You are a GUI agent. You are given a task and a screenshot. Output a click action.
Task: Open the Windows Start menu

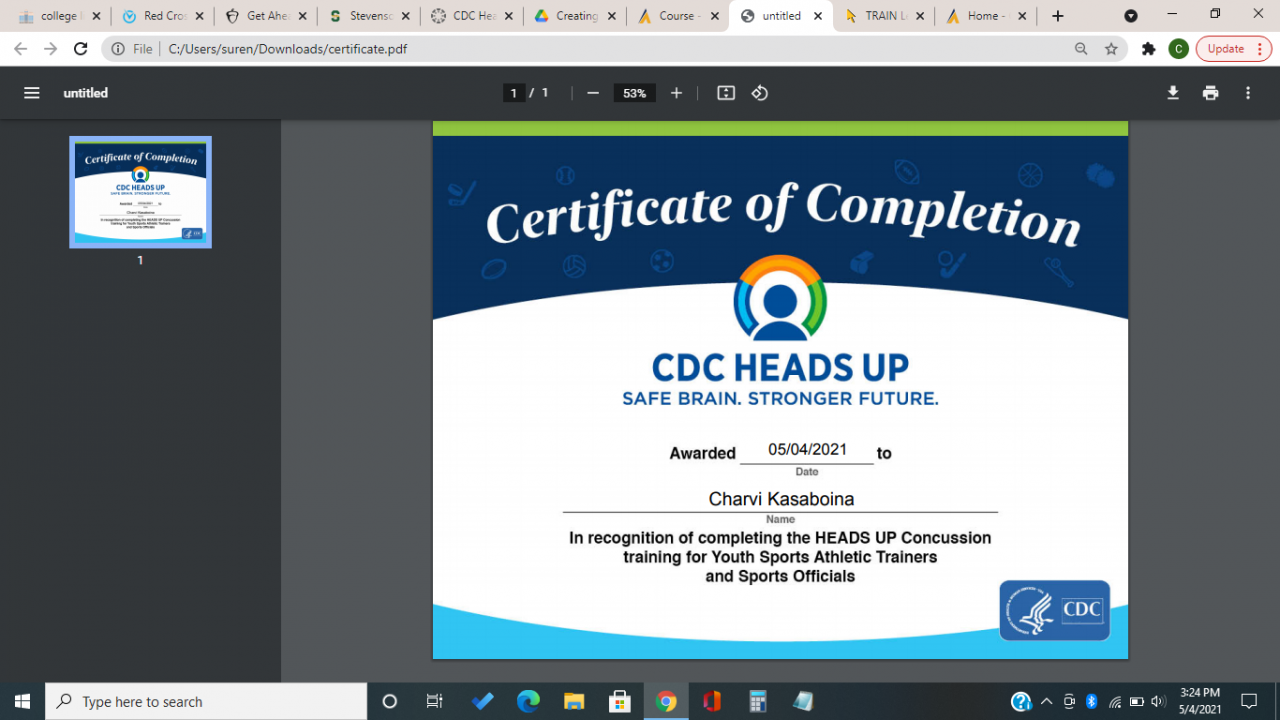pos(22,701)
